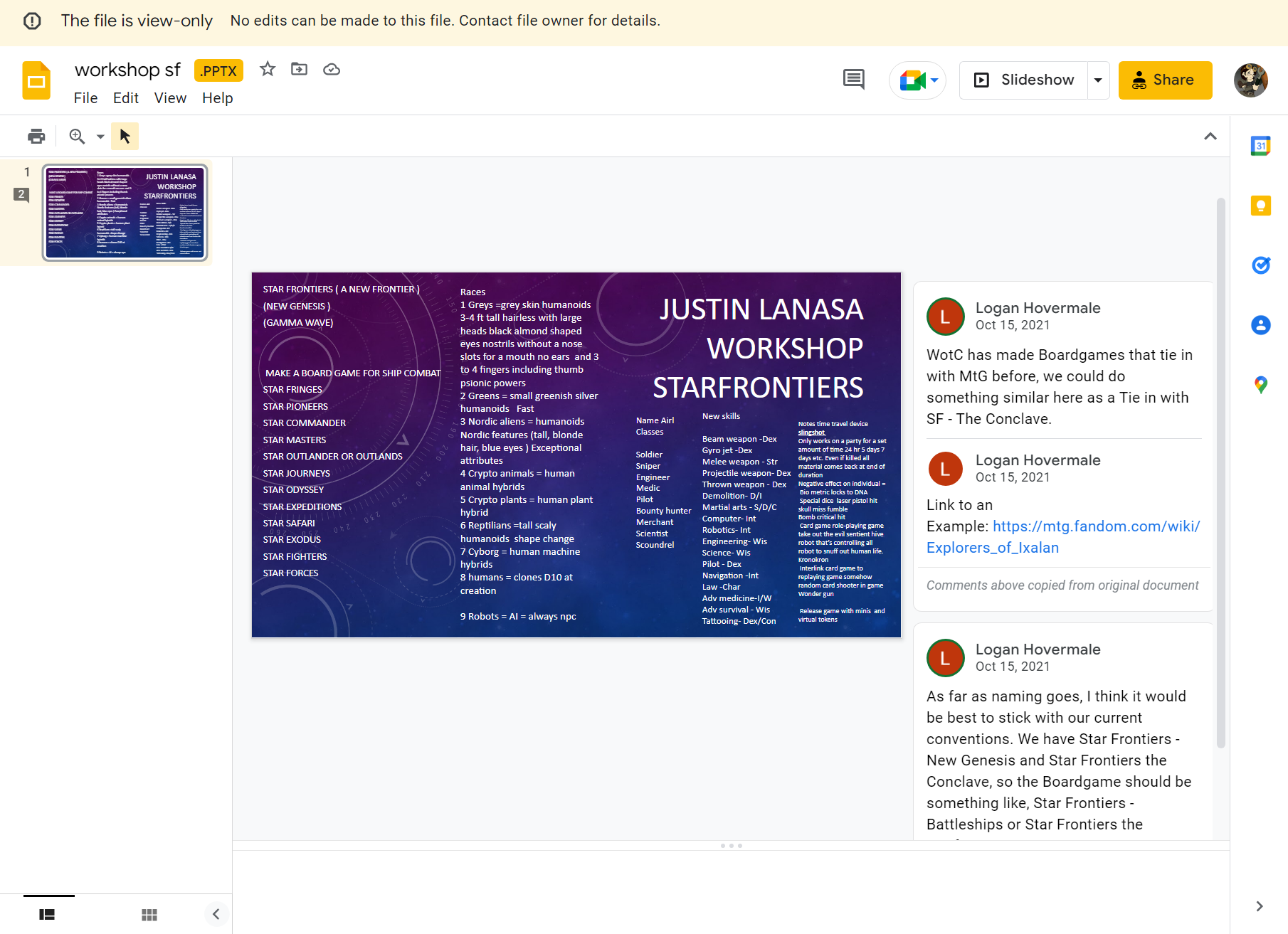Open the File menu
Image resolution: width=1288 pixels, height=934 pixels.
(x=85, y=98)
